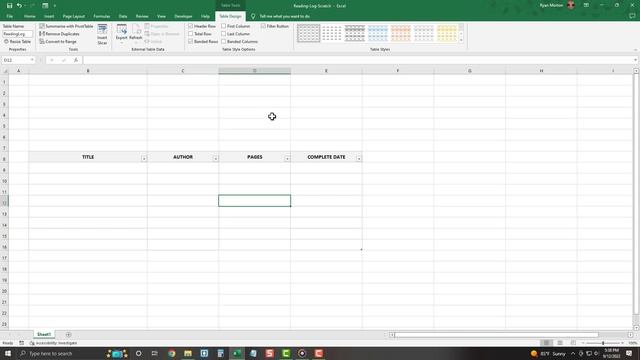Image resolution: width=640 pixels, height=360 pixels.
Task: Toggle the Banded Rows checkbox
Action: (x=191, y=42)
